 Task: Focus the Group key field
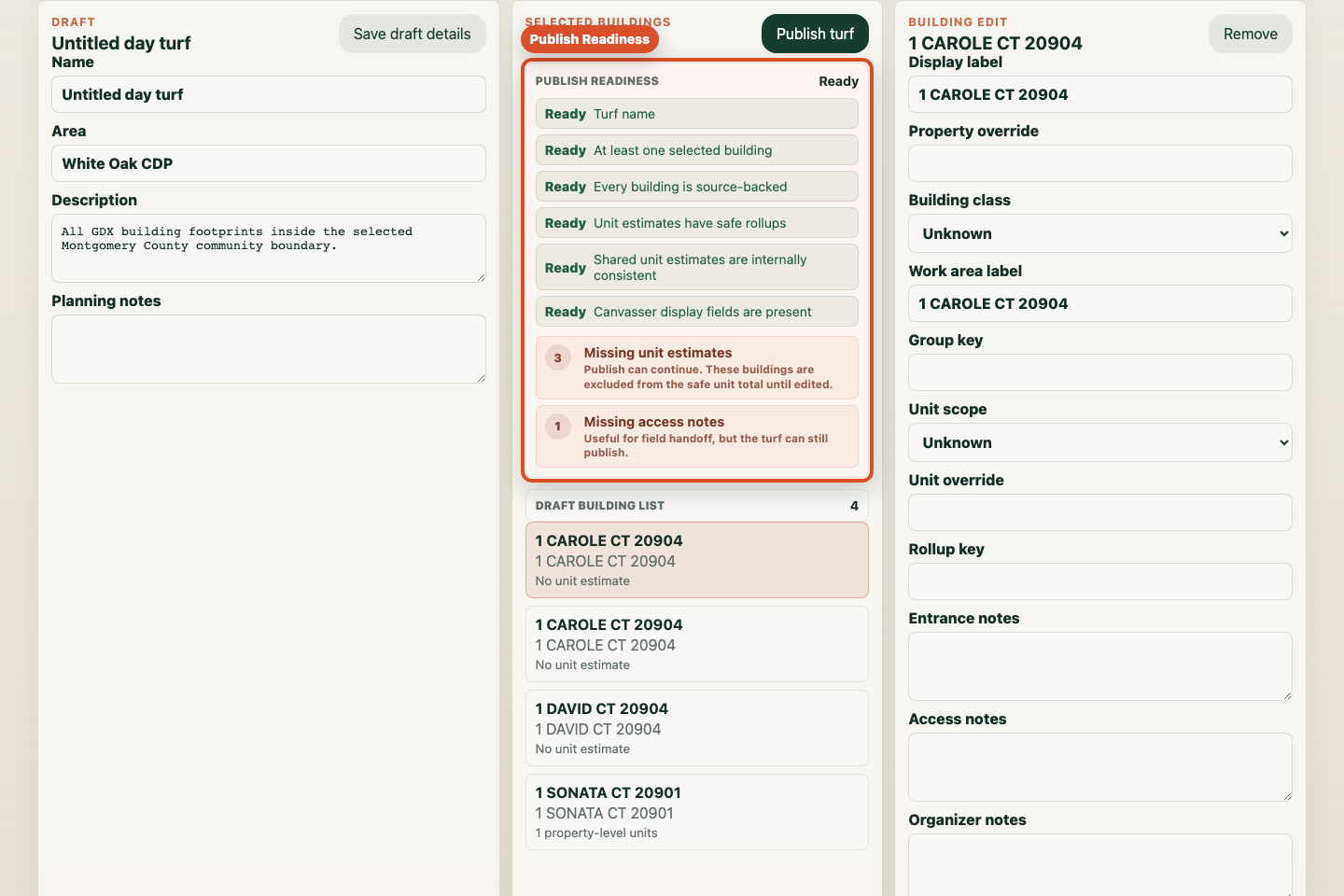coord(1100,372)
